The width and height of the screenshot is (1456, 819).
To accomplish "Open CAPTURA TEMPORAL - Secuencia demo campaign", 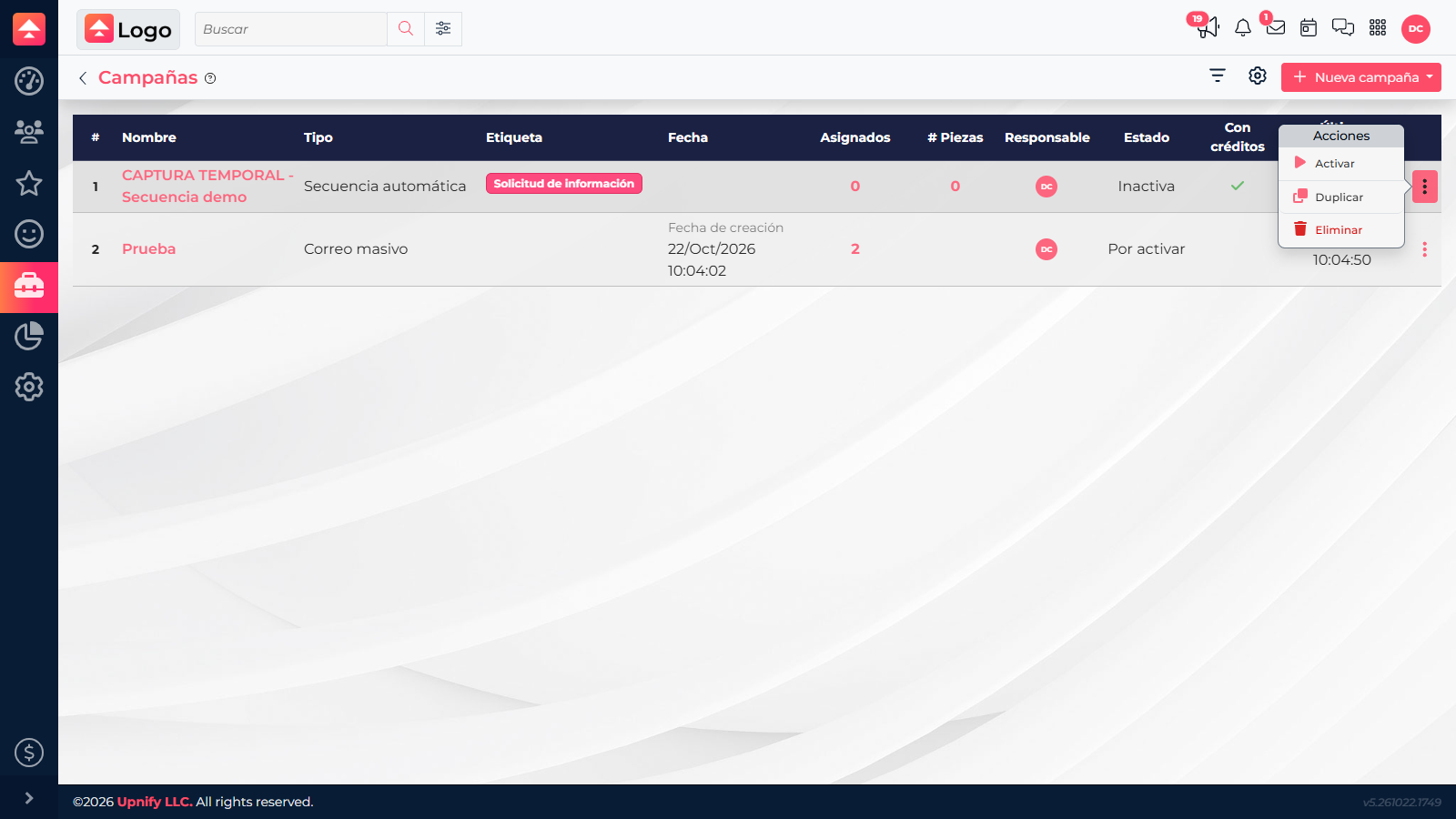I will pos(207,186).
